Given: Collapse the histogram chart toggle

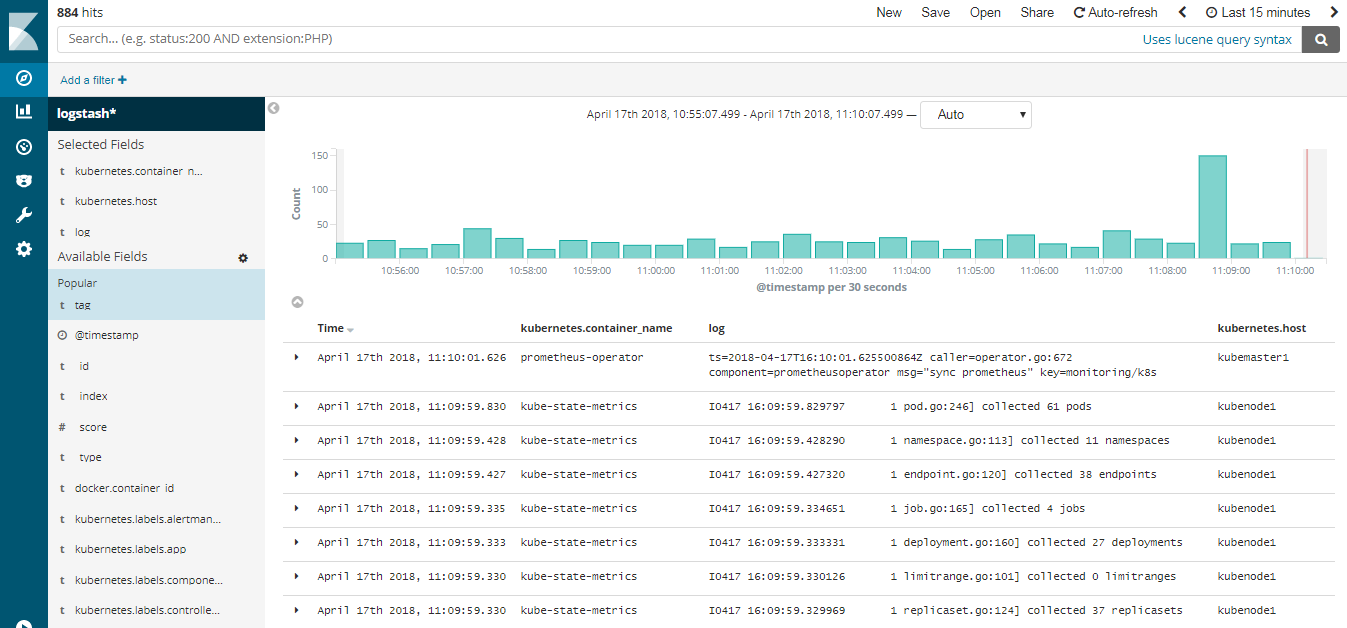Looking at the screenshot, I should click(x=297, y=302).
